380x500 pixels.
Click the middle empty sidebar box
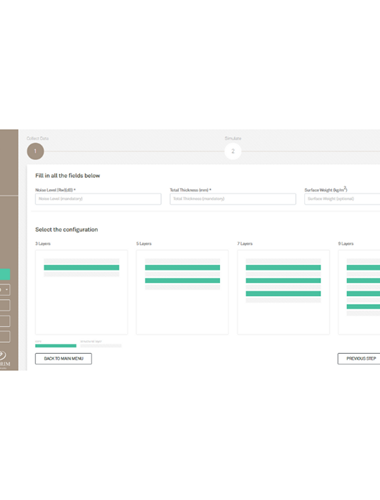(5, 321)
